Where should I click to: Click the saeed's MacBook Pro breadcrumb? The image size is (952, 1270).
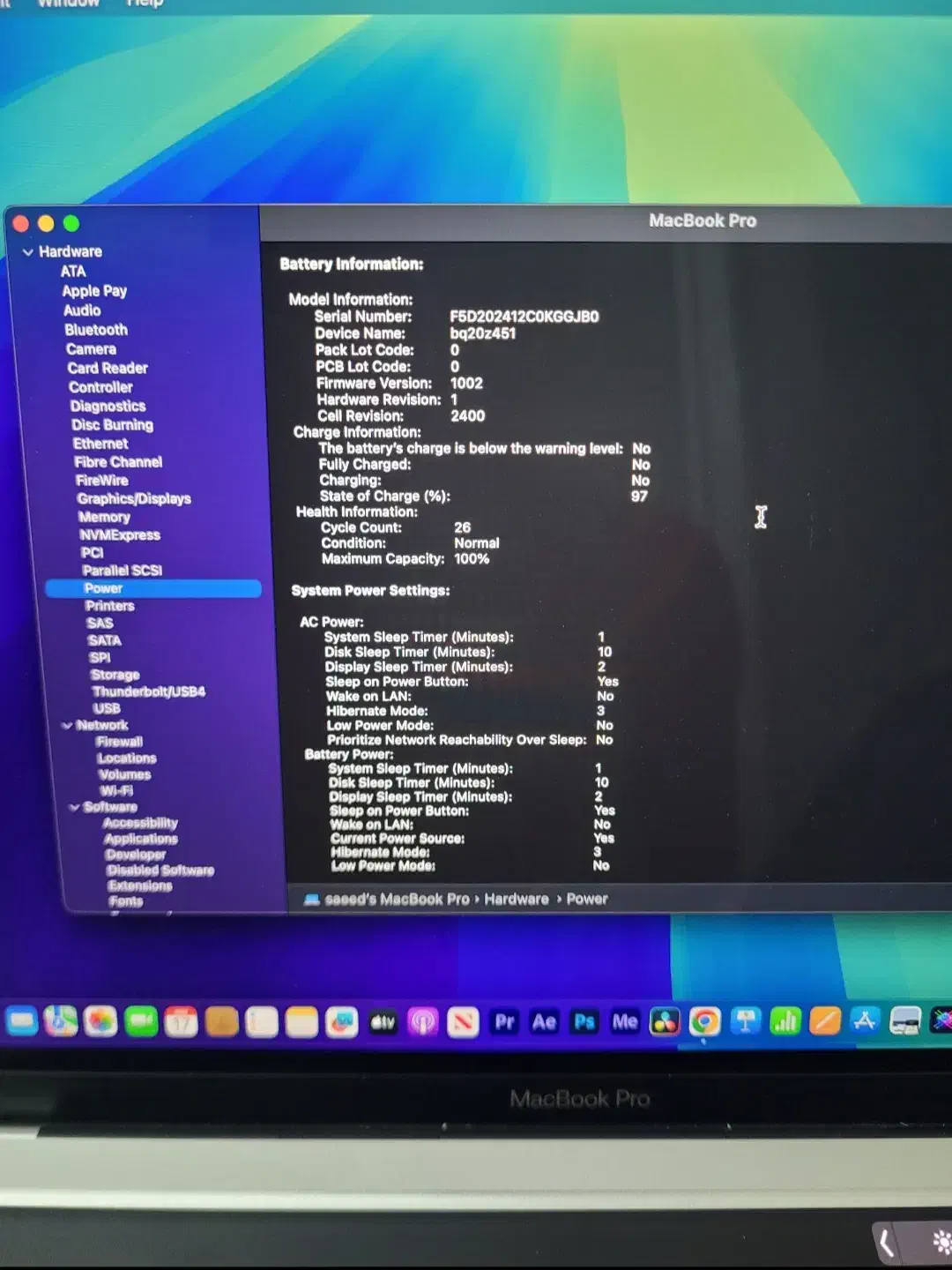click(x=397, y=899)
